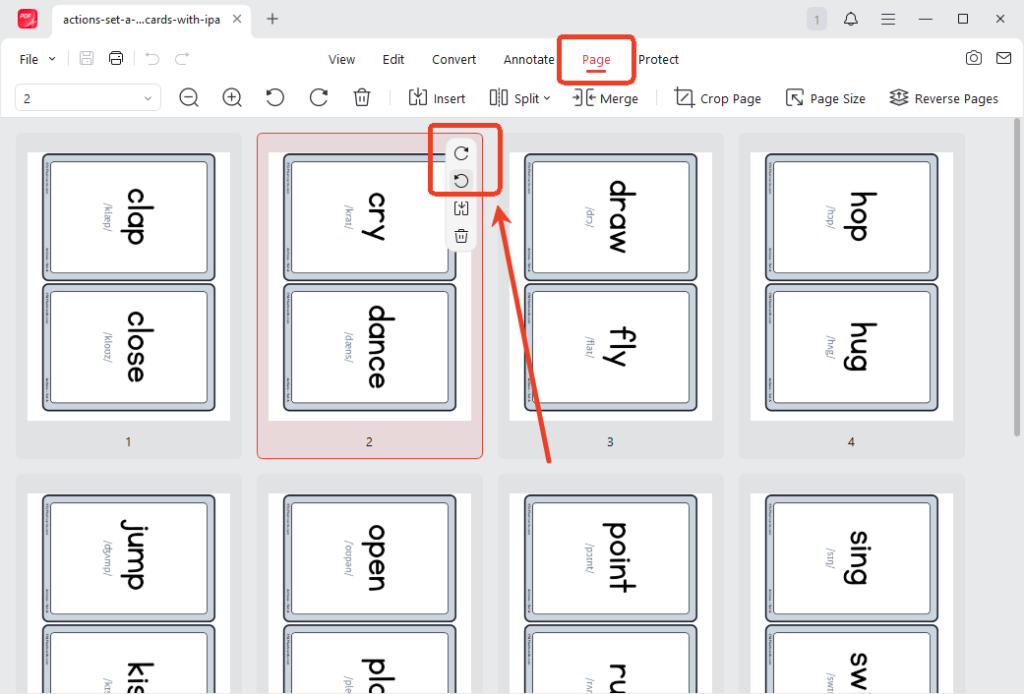Click the PDF app logo icon
The image size is (1024, 694).
click(27, 19)
